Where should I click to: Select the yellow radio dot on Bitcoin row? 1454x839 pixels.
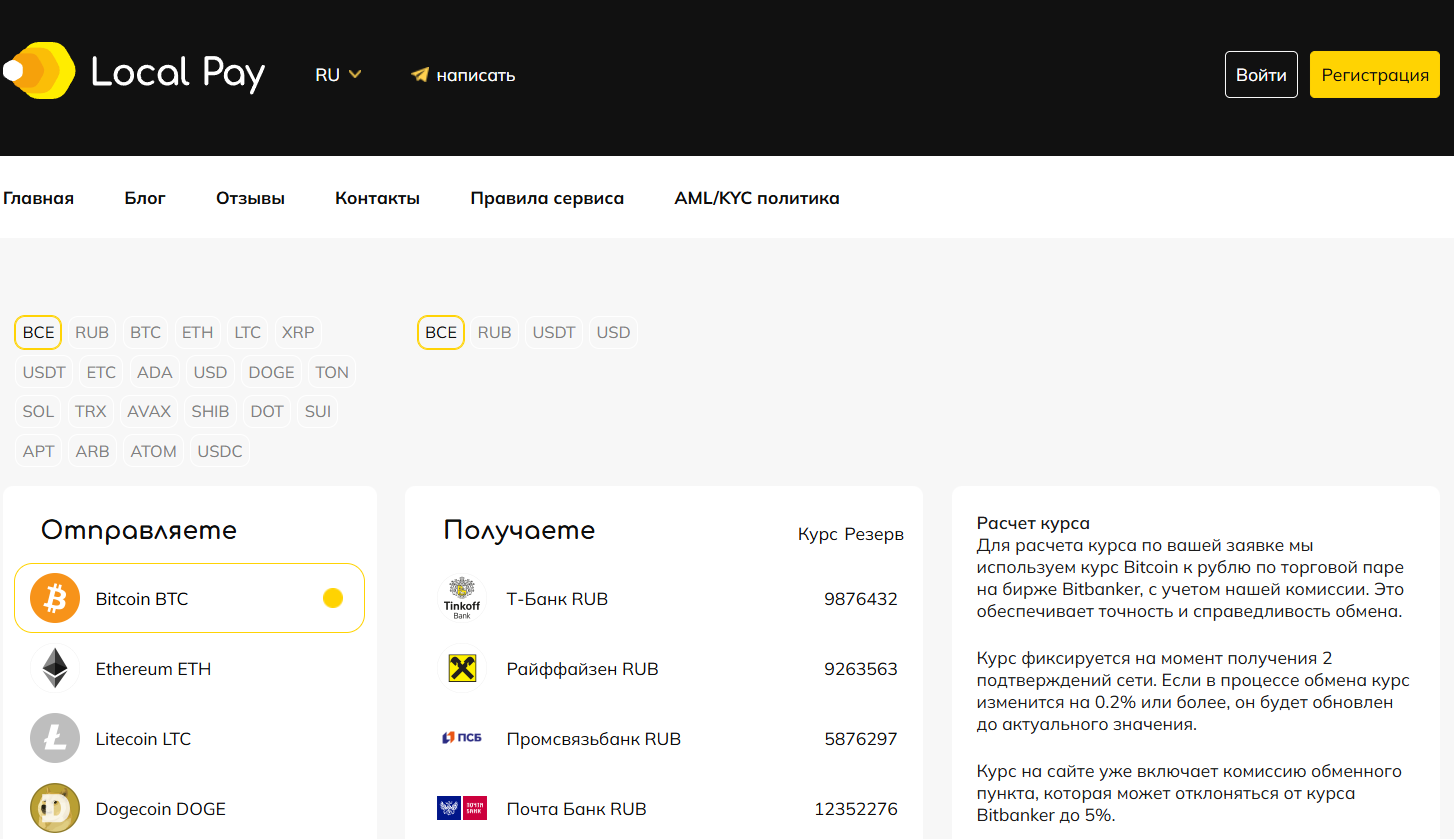pos(333,598)
